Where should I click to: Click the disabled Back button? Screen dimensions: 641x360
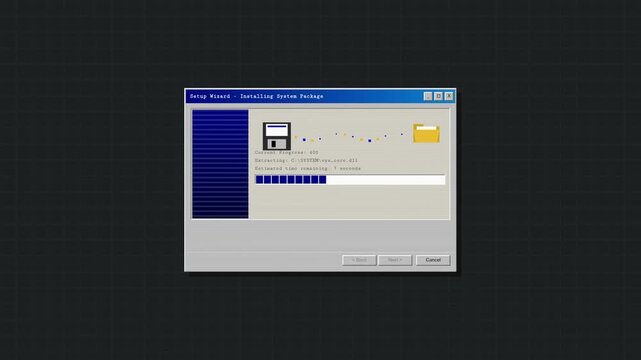[x=359, y=260]
